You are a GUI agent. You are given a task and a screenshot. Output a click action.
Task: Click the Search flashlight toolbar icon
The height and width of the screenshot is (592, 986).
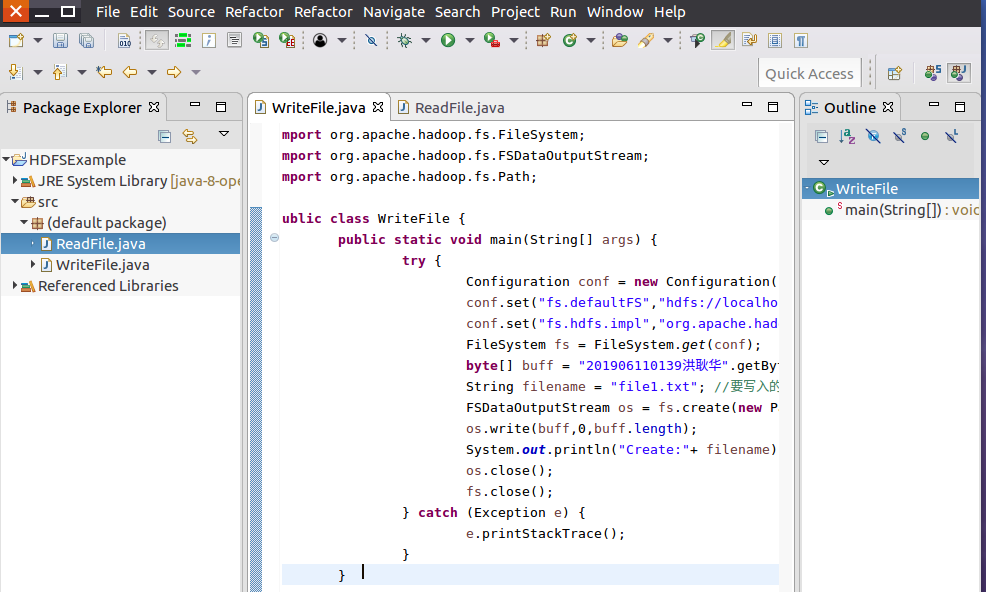click(646, 41)
